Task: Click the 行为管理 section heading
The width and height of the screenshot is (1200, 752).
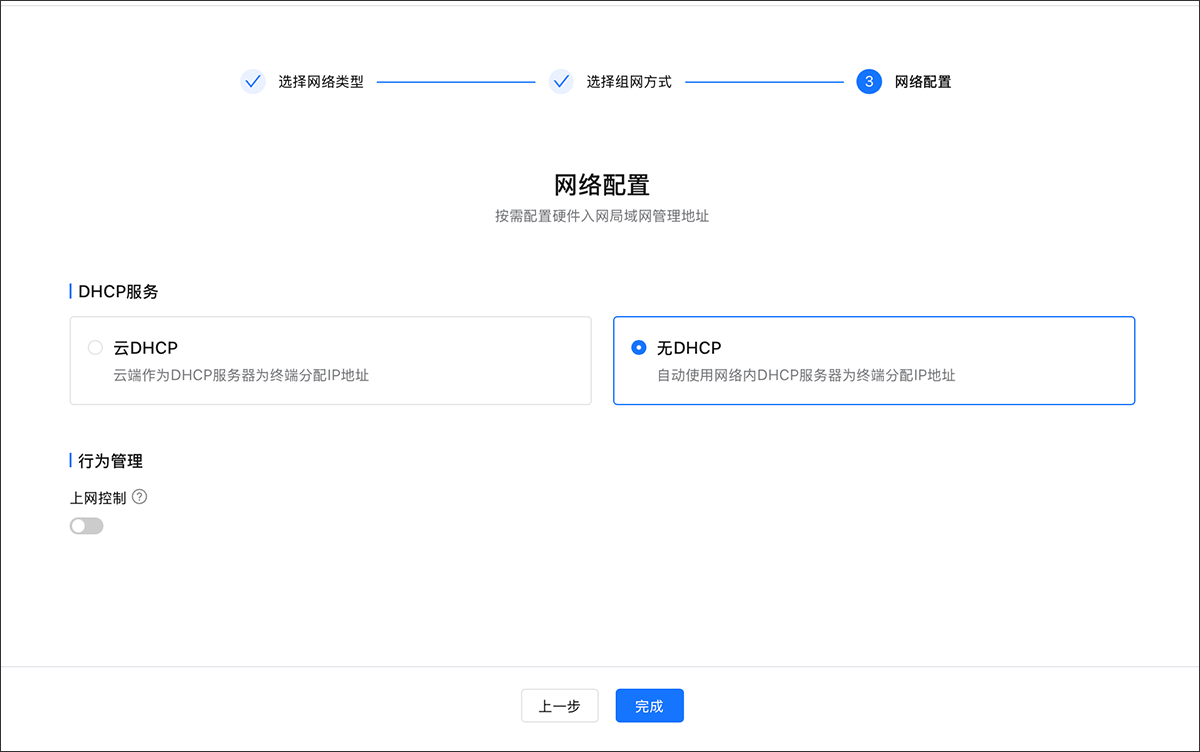Action: [x=110, y=461]
